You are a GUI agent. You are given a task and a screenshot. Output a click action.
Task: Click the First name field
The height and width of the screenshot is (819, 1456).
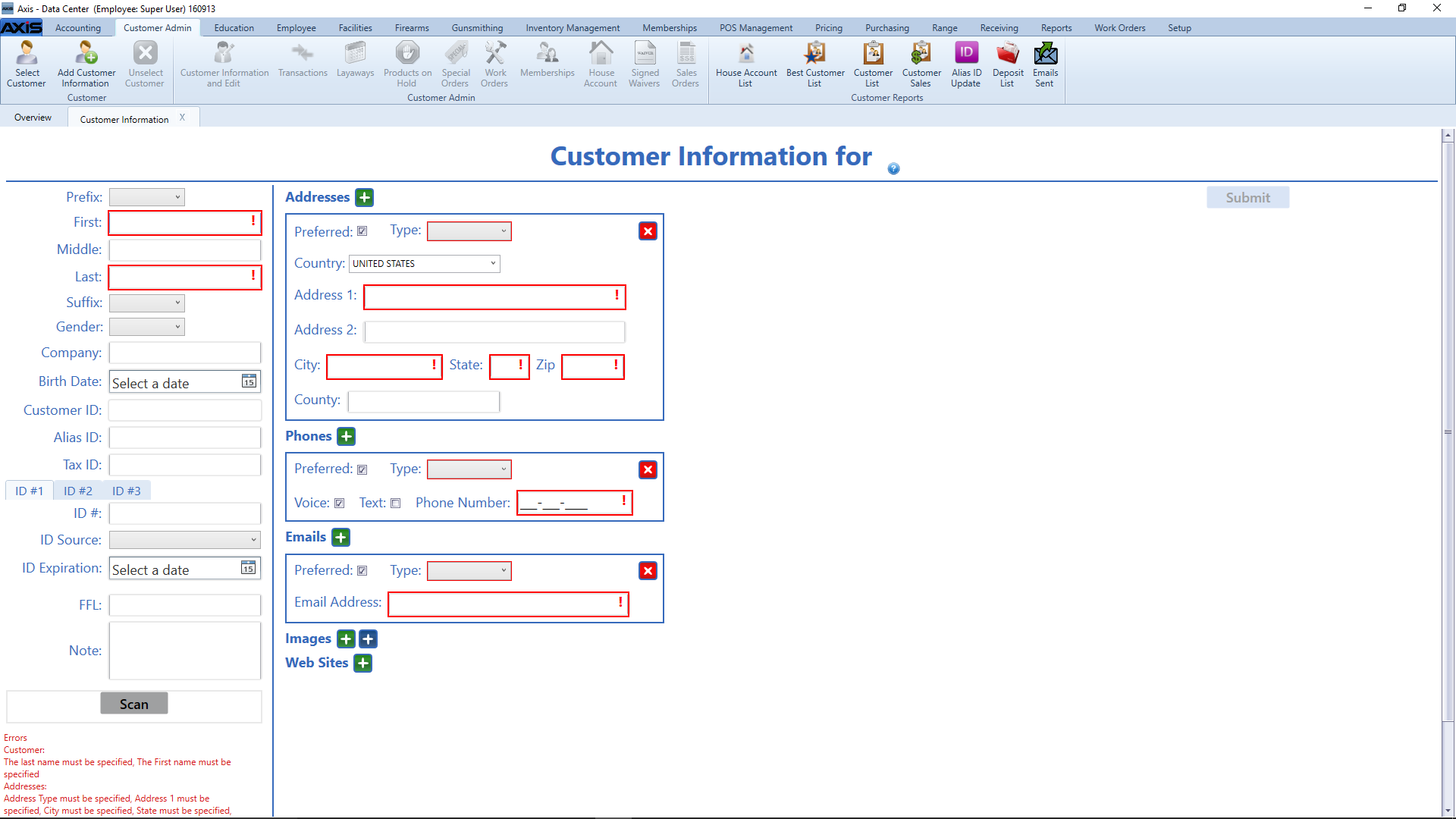(185, 223)
